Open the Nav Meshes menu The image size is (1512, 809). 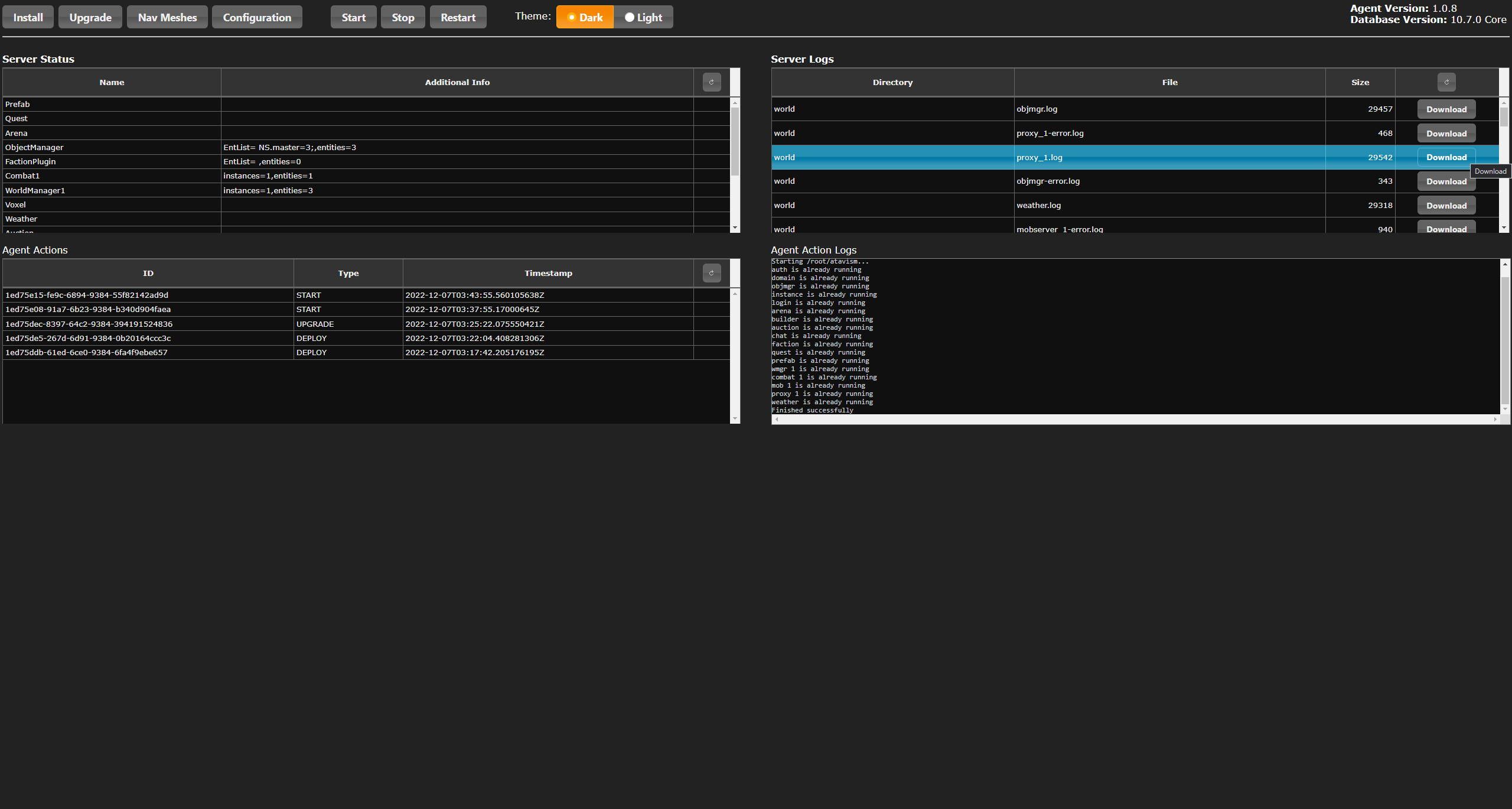coord(167,17)
